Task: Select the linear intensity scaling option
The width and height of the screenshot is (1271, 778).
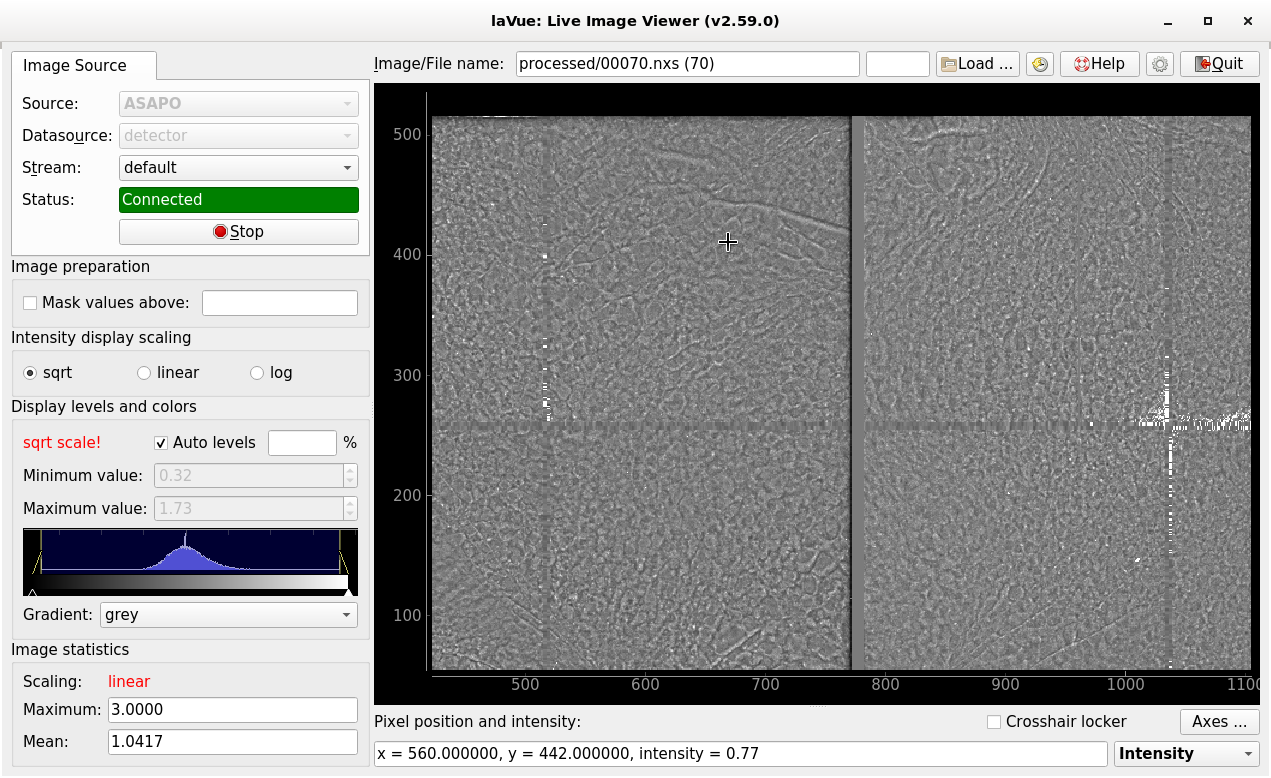Action: click(x=144, y=373)
